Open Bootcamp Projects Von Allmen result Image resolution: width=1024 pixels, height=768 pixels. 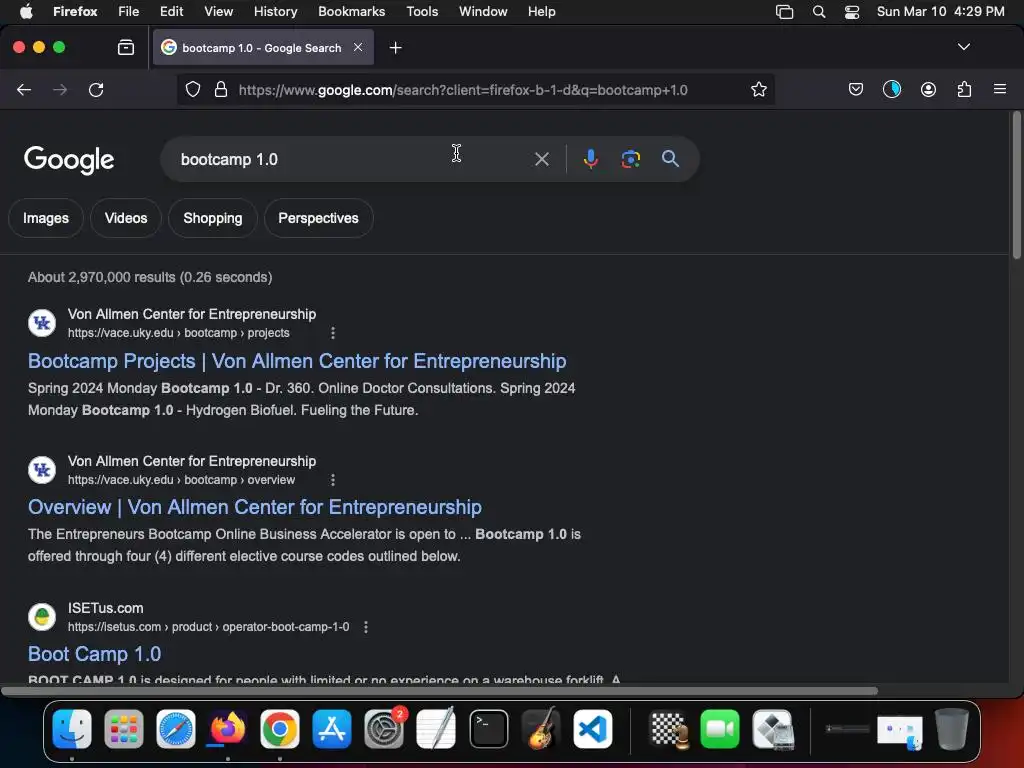coord(297,361)
